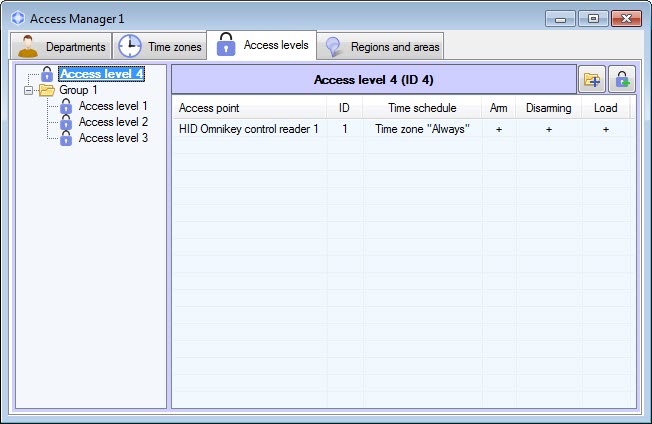652x424 pixels.
Task: Close the Access Manager window
Action: click(626, 19)
